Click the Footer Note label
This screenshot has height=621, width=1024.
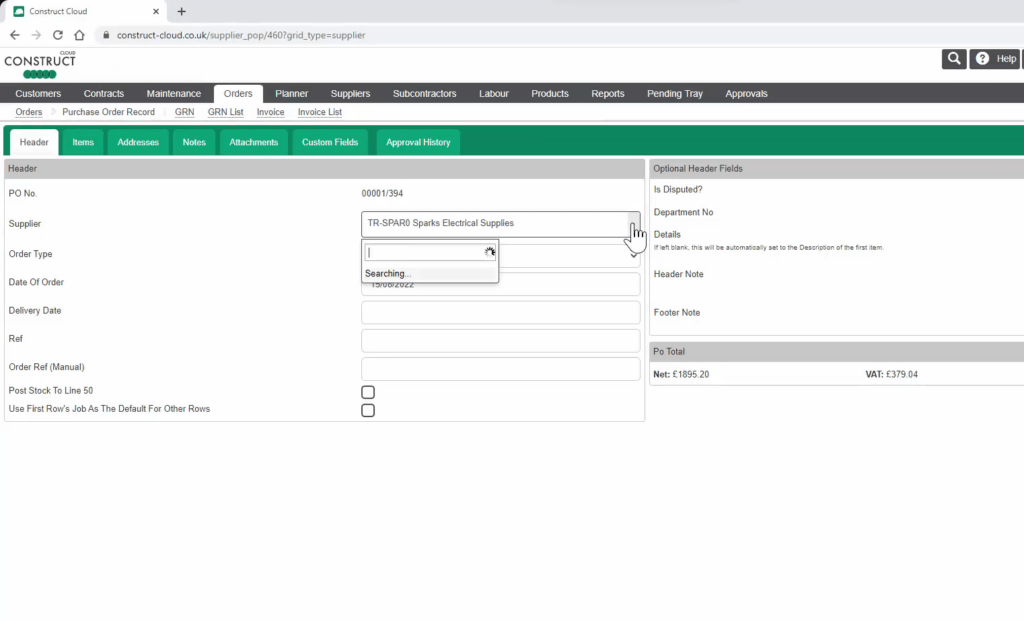point(677,313)
